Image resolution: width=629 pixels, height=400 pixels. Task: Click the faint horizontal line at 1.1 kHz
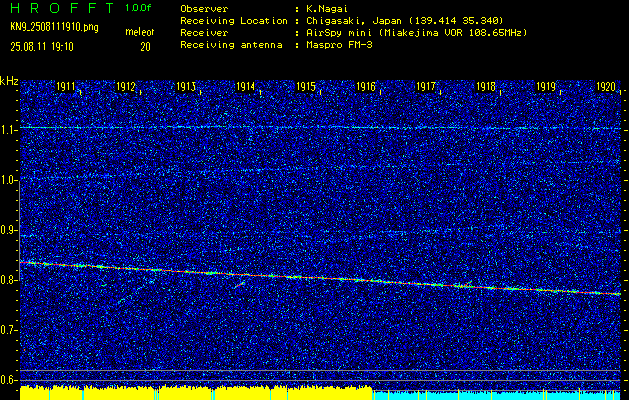click(321, 128)
